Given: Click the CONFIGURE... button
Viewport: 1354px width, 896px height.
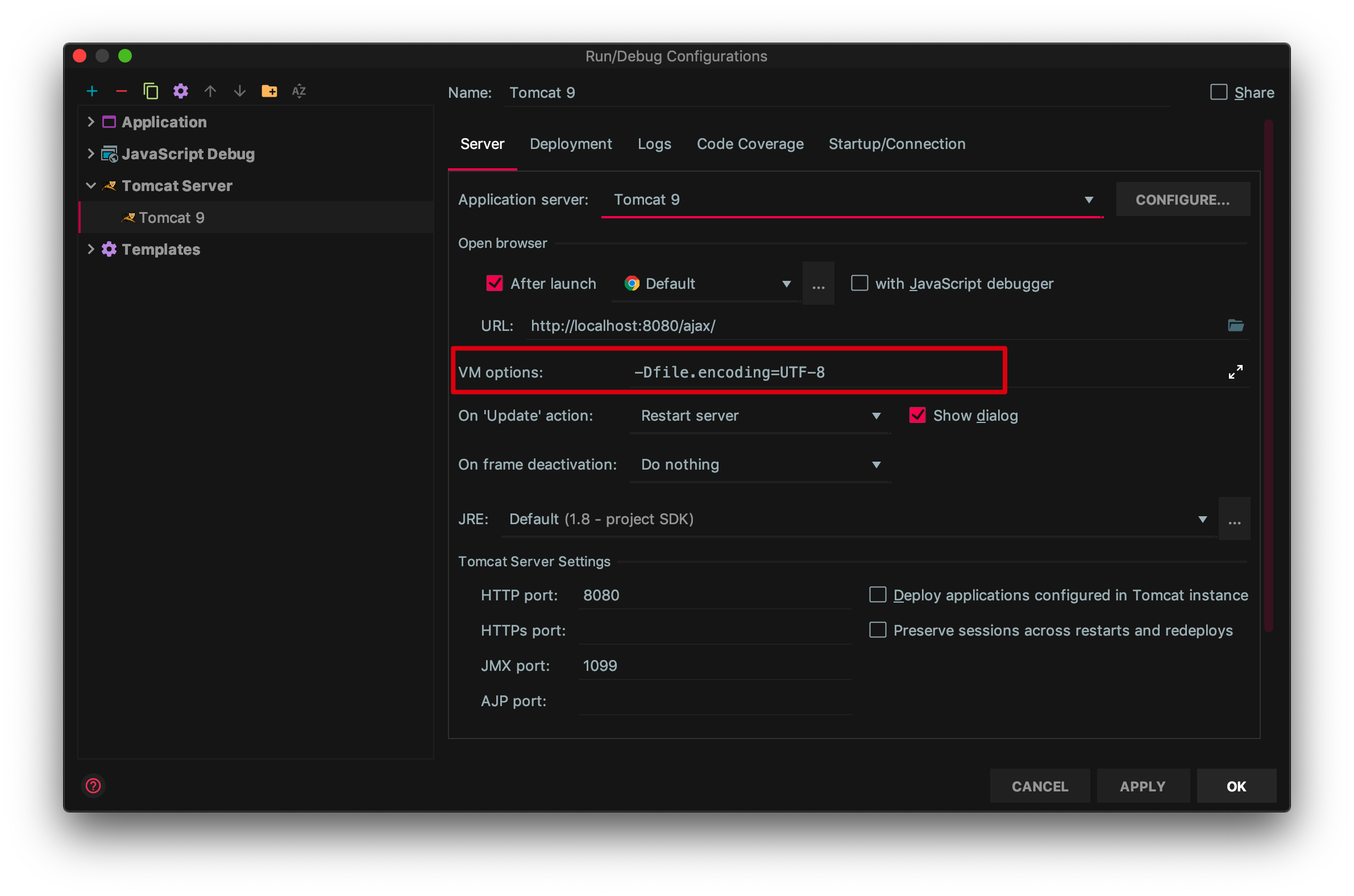Looking at the screenshot, I should click(x=1182, y=200).
